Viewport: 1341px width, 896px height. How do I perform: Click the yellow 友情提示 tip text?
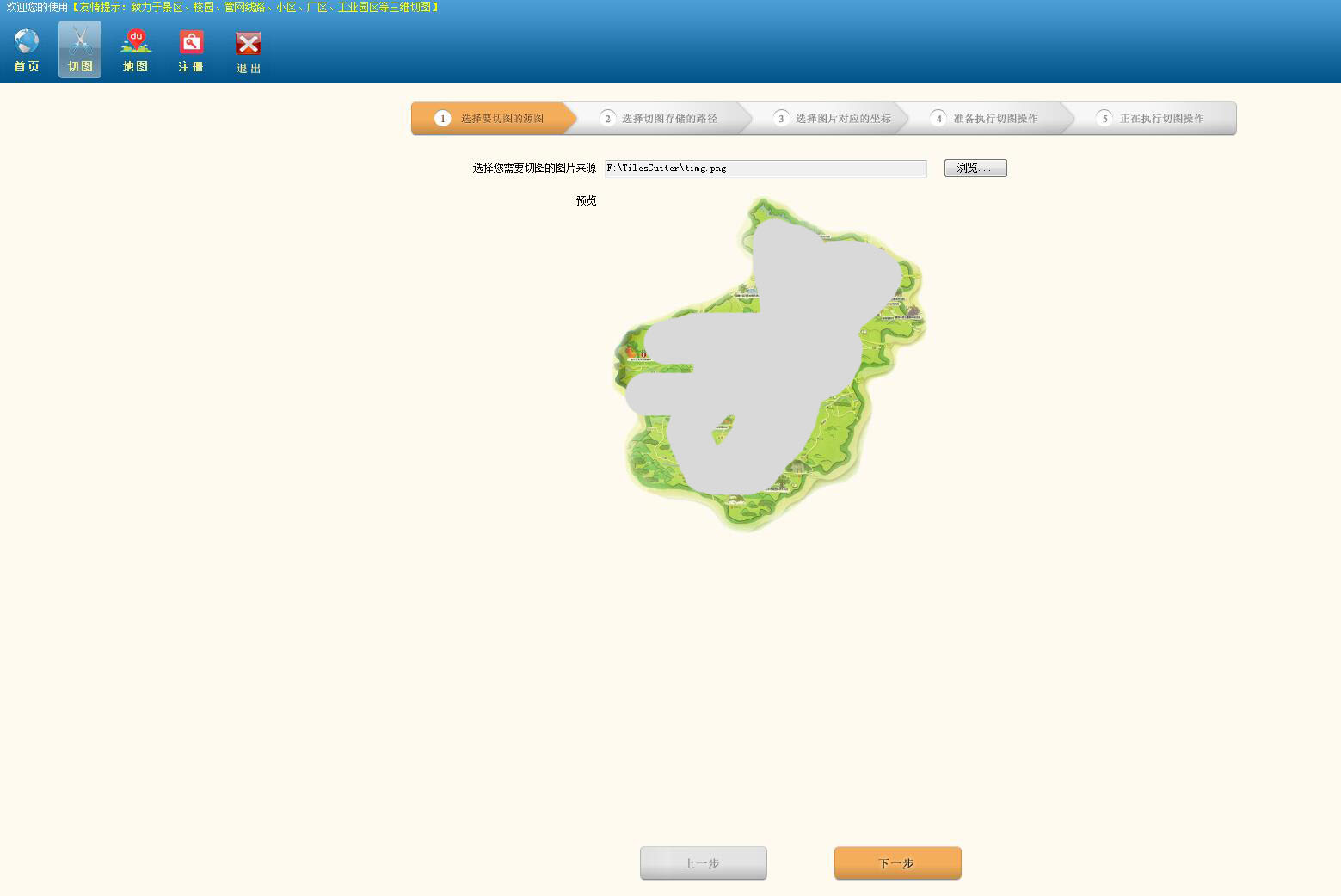[255, 7]
